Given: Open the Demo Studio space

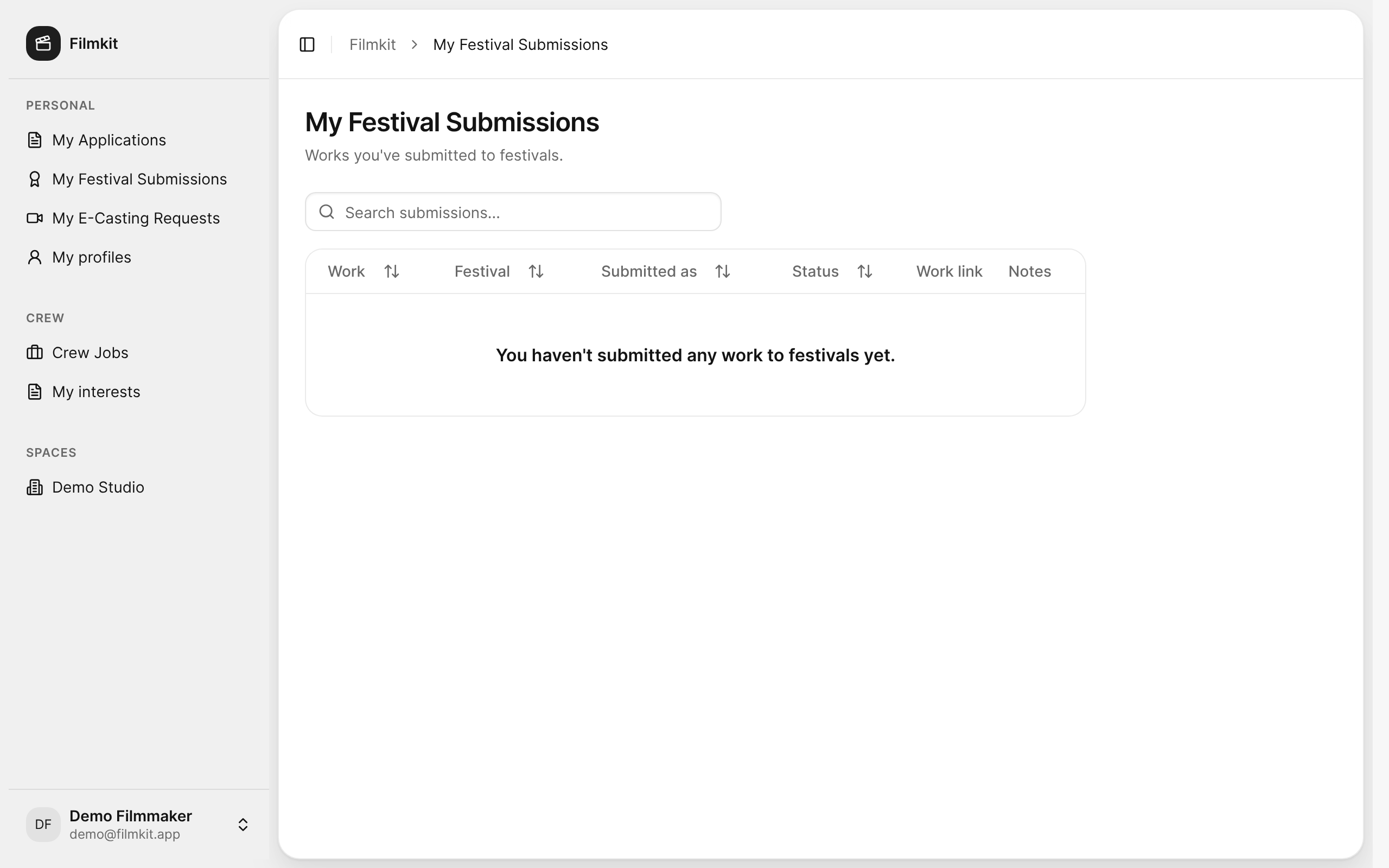Looking at the screenshot, I should point(139,487).
